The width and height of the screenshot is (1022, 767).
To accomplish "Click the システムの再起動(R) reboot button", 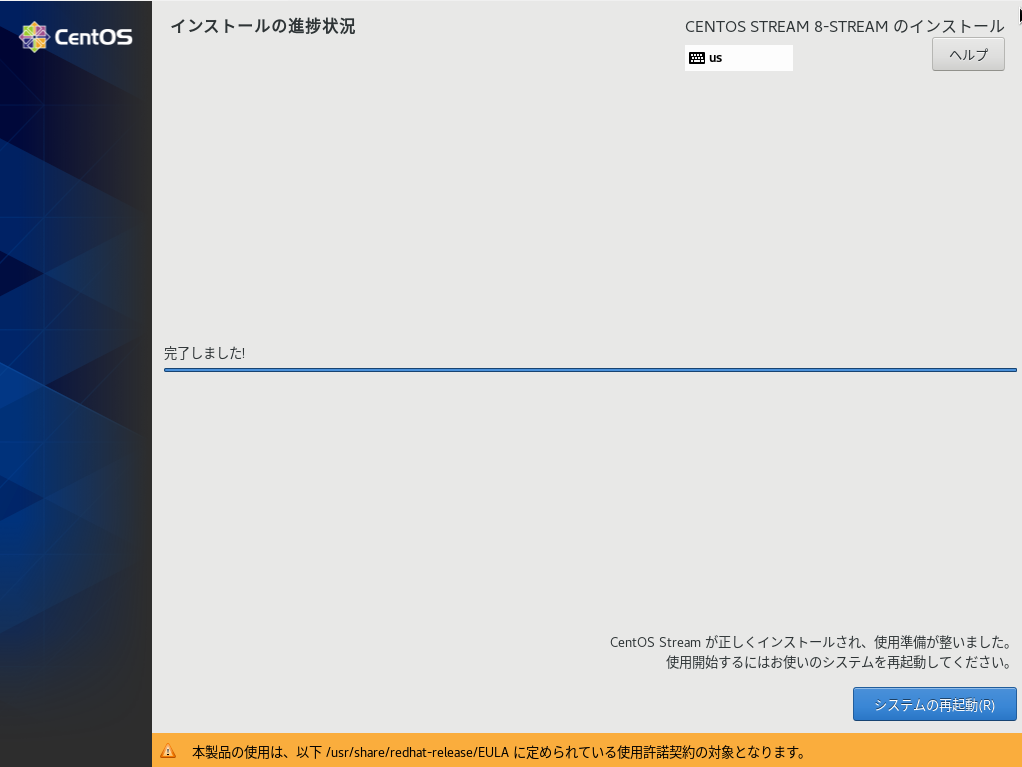I will 934,704.
